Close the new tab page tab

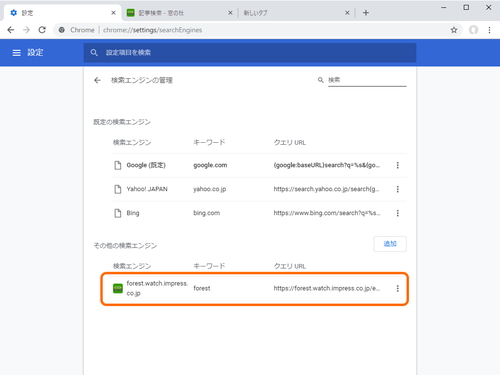[347, 13]
